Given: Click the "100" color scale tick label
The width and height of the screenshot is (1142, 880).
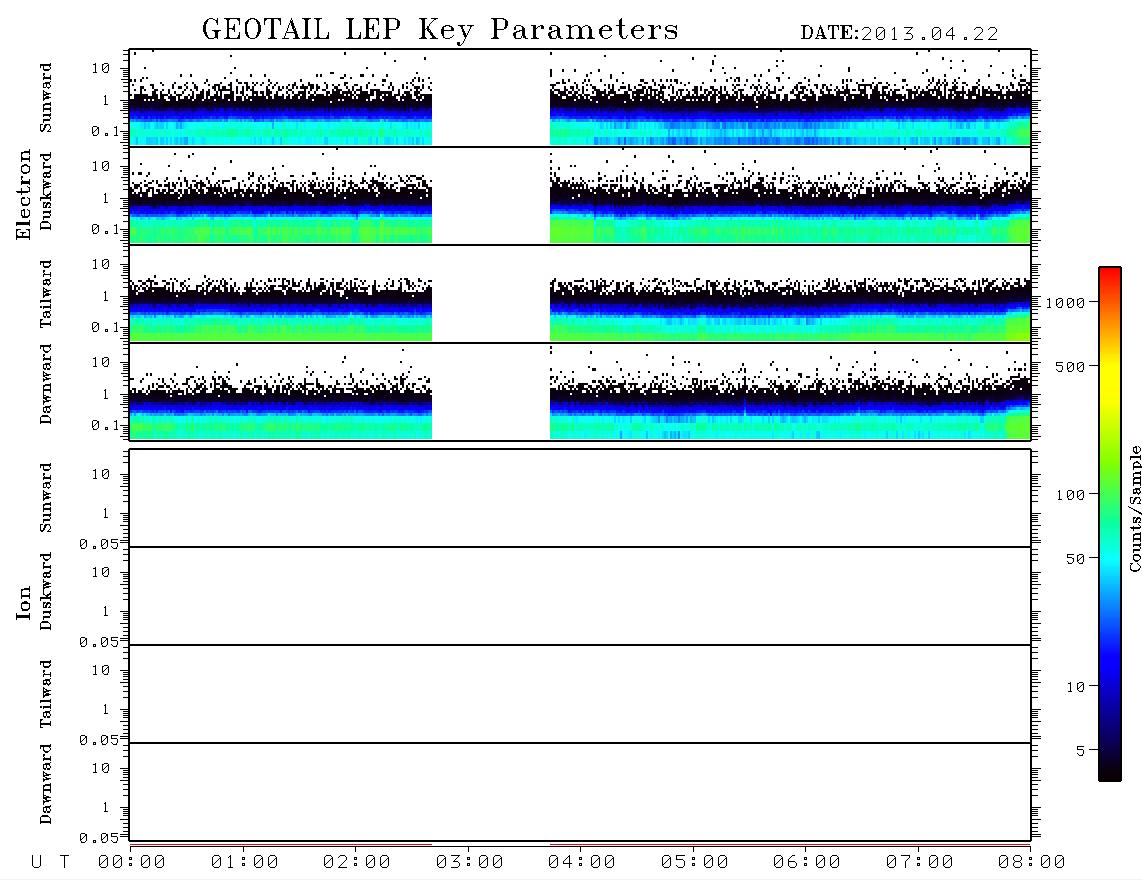Looking at the screenshot, I should 1071,495.
